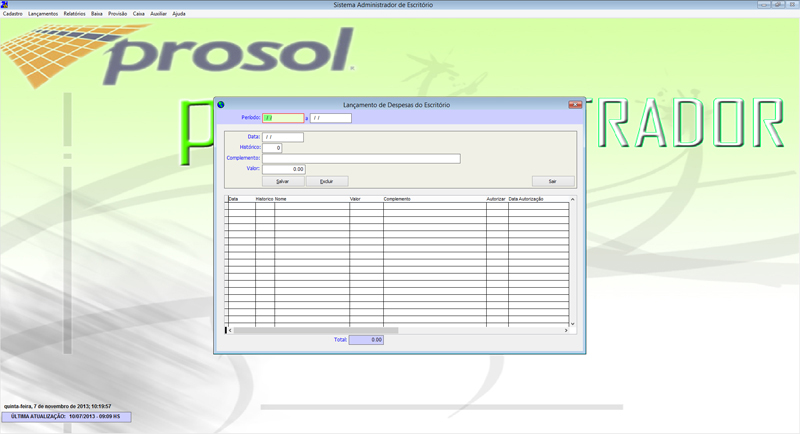
Task: Open the Caixa menu
Action: click(139, 14)
